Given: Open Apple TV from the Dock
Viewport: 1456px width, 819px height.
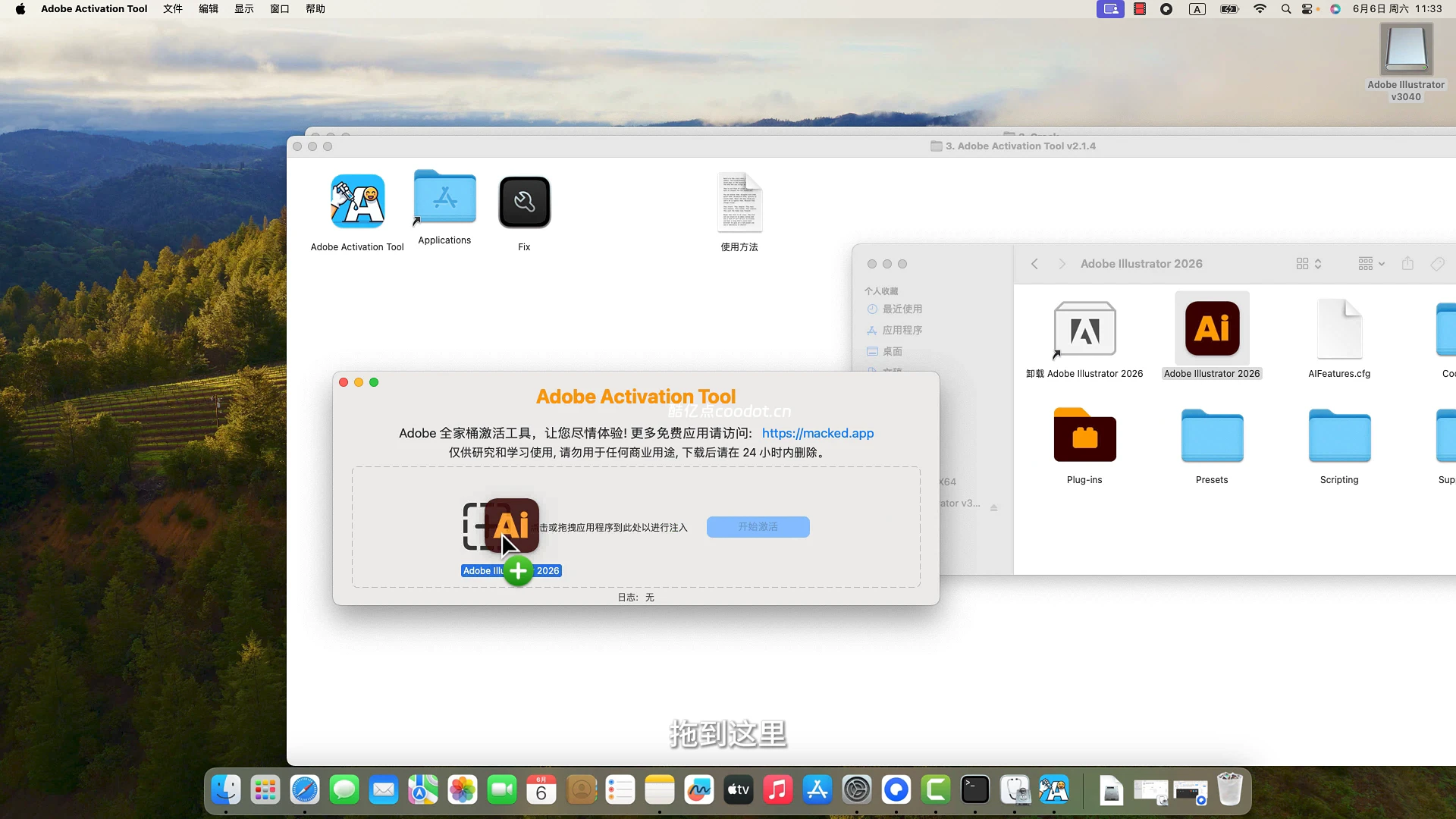Looking at the screenshot, I should click(x=739, y=790).
